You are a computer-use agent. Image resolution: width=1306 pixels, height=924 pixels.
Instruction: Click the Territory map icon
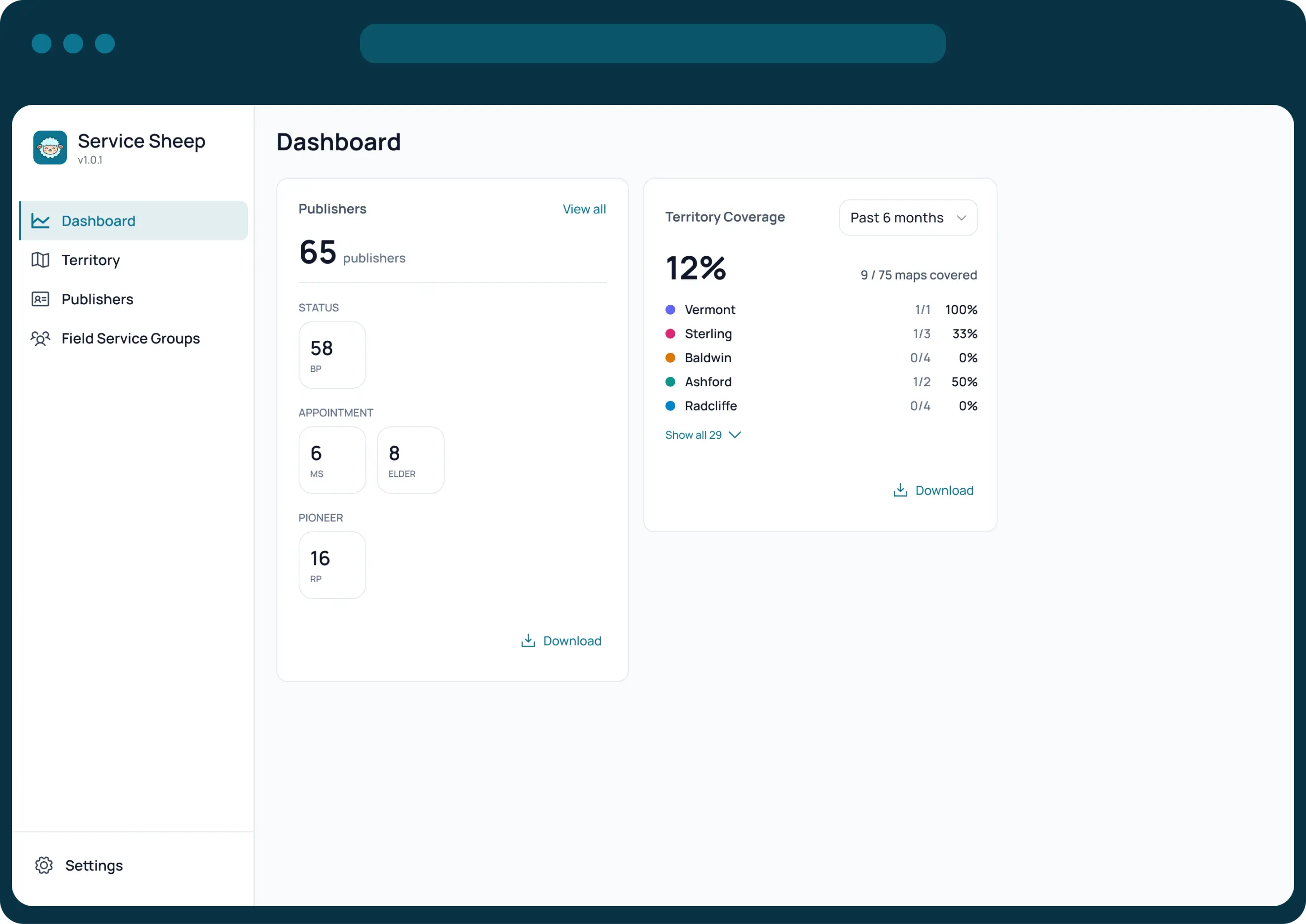[x=41, y=260]
